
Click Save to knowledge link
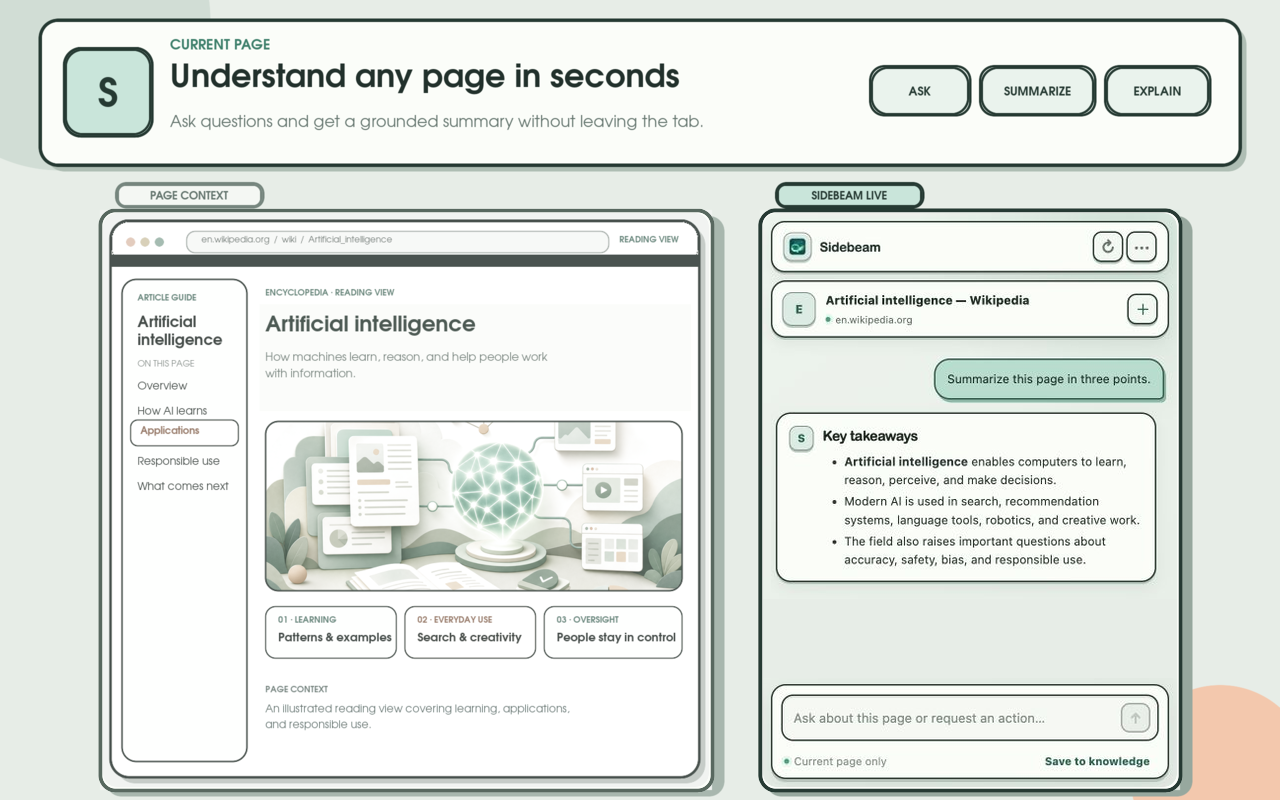1097,761
